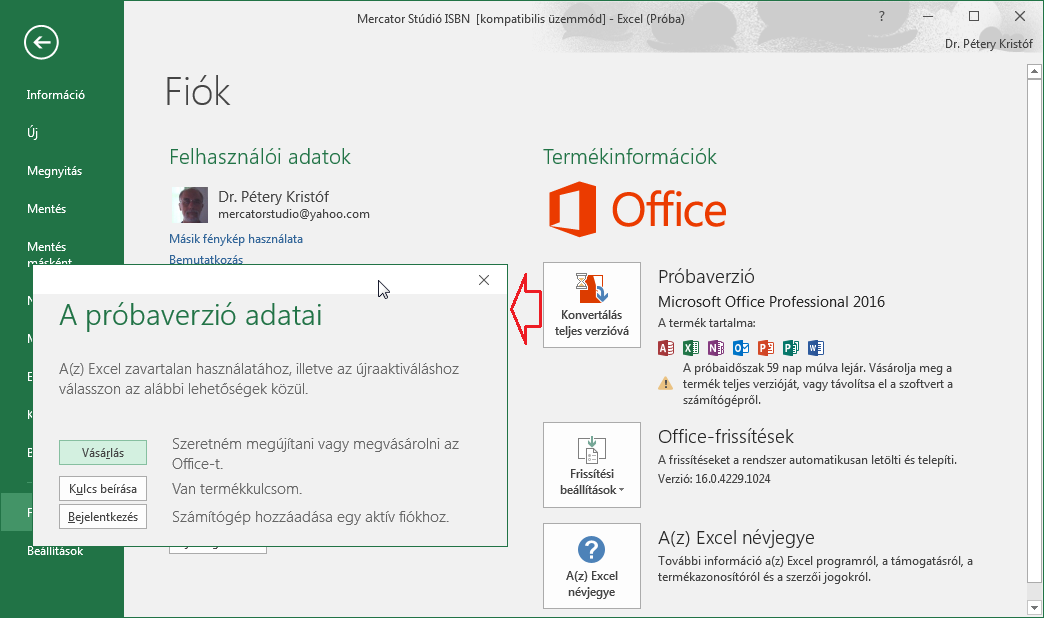
Task: Click the Outlook product icon
Action: point(741,348)
